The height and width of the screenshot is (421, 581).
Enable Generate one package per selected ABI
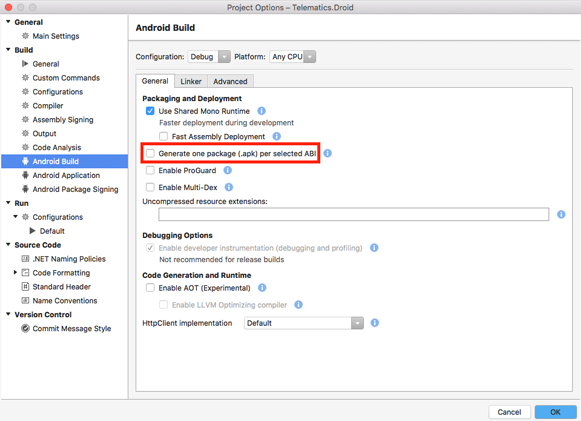click(x=150, y=153)
